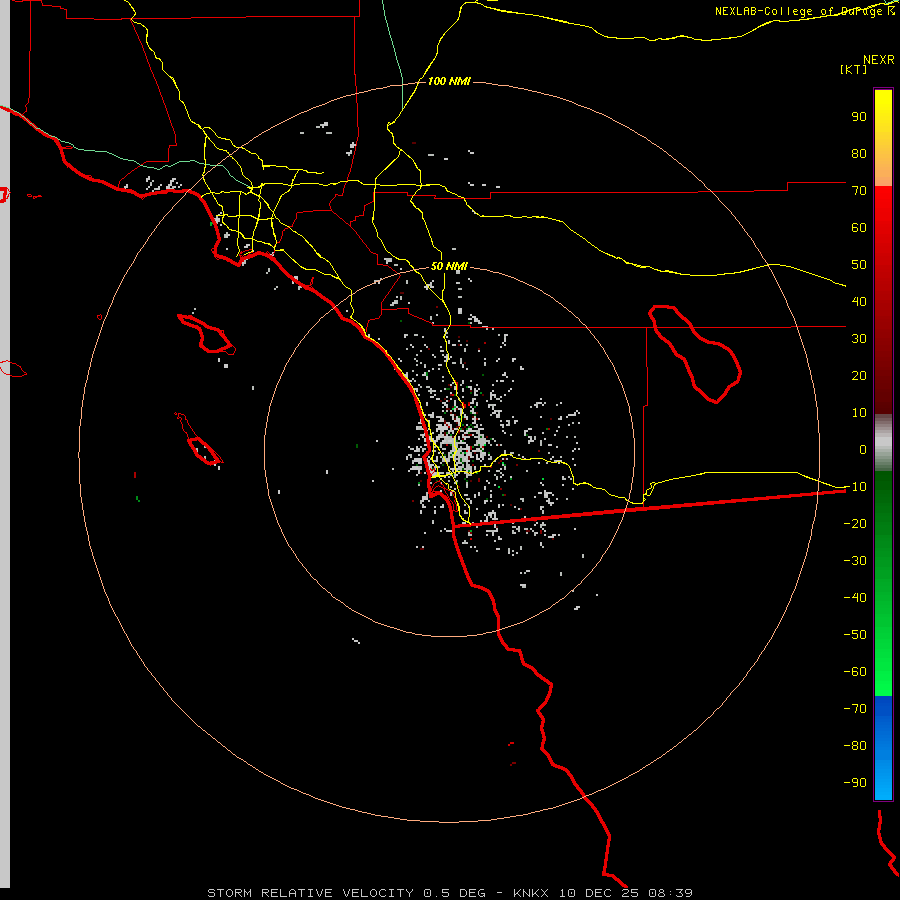This screenshot has height=900, width=900.
Task: Click the 90 value on the velocity scale
Action: [x=859, y=117]
